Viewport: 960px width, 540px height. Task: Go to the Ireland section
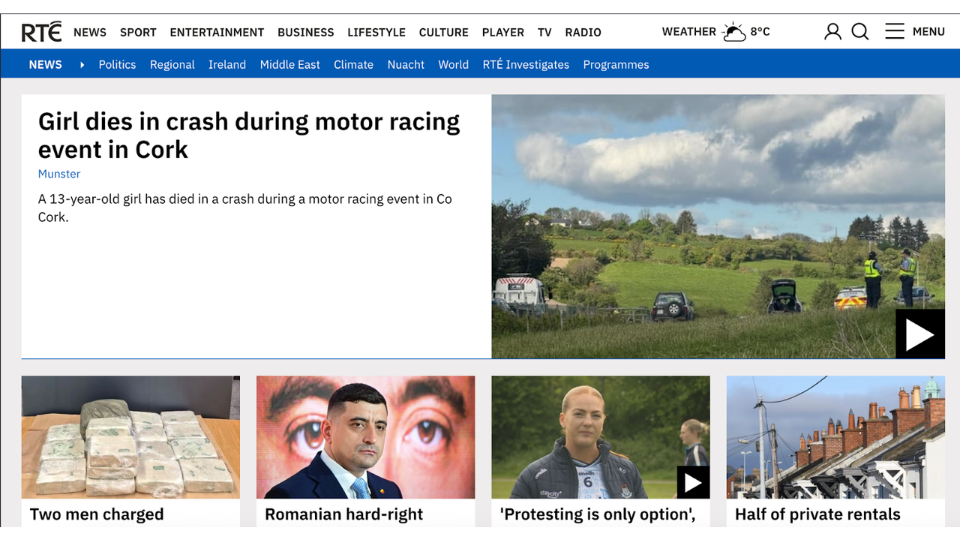coord(227,65)
